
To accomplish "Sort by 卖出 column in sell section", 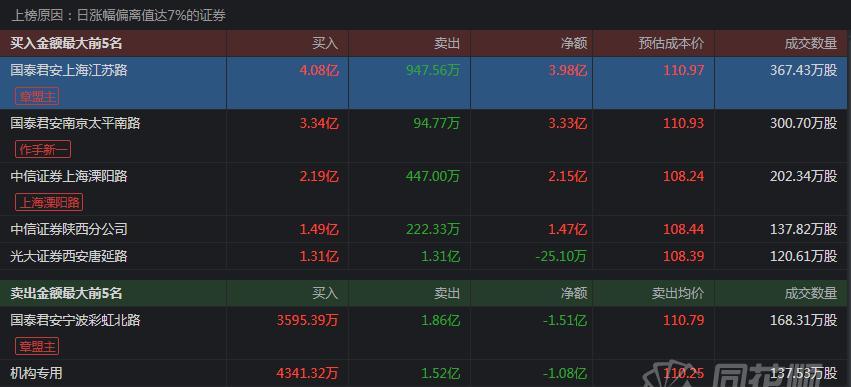I will click(447, 294).
